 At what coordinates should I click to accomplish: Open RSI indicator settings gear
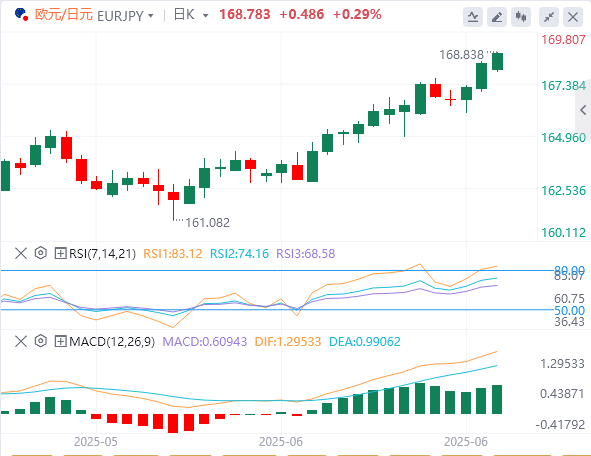tap(40, 253)
